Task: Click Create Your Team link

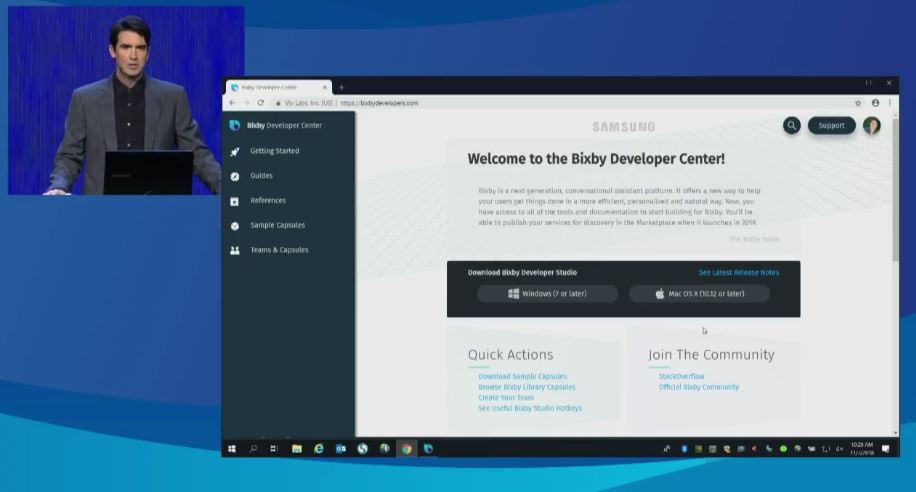Action: point(506,397)
